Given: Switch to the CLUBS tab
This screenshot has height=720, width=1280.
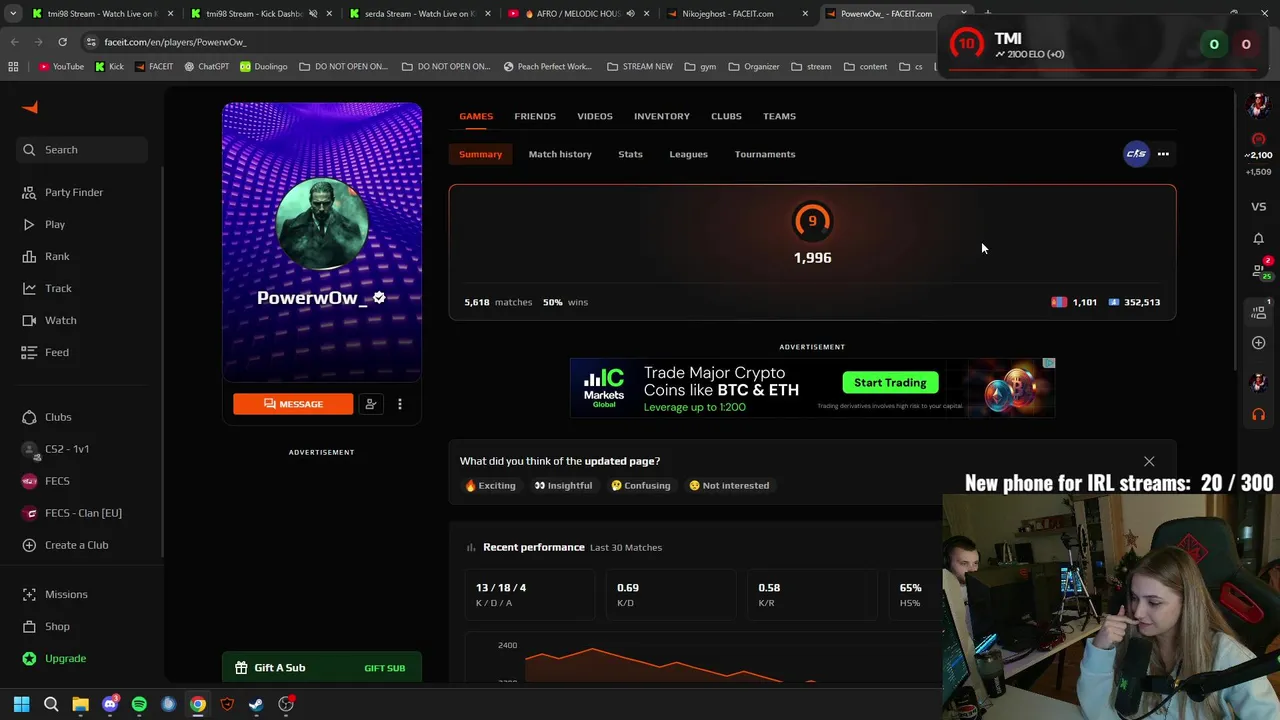Looking at the screenshot, I should coord(726,116).
